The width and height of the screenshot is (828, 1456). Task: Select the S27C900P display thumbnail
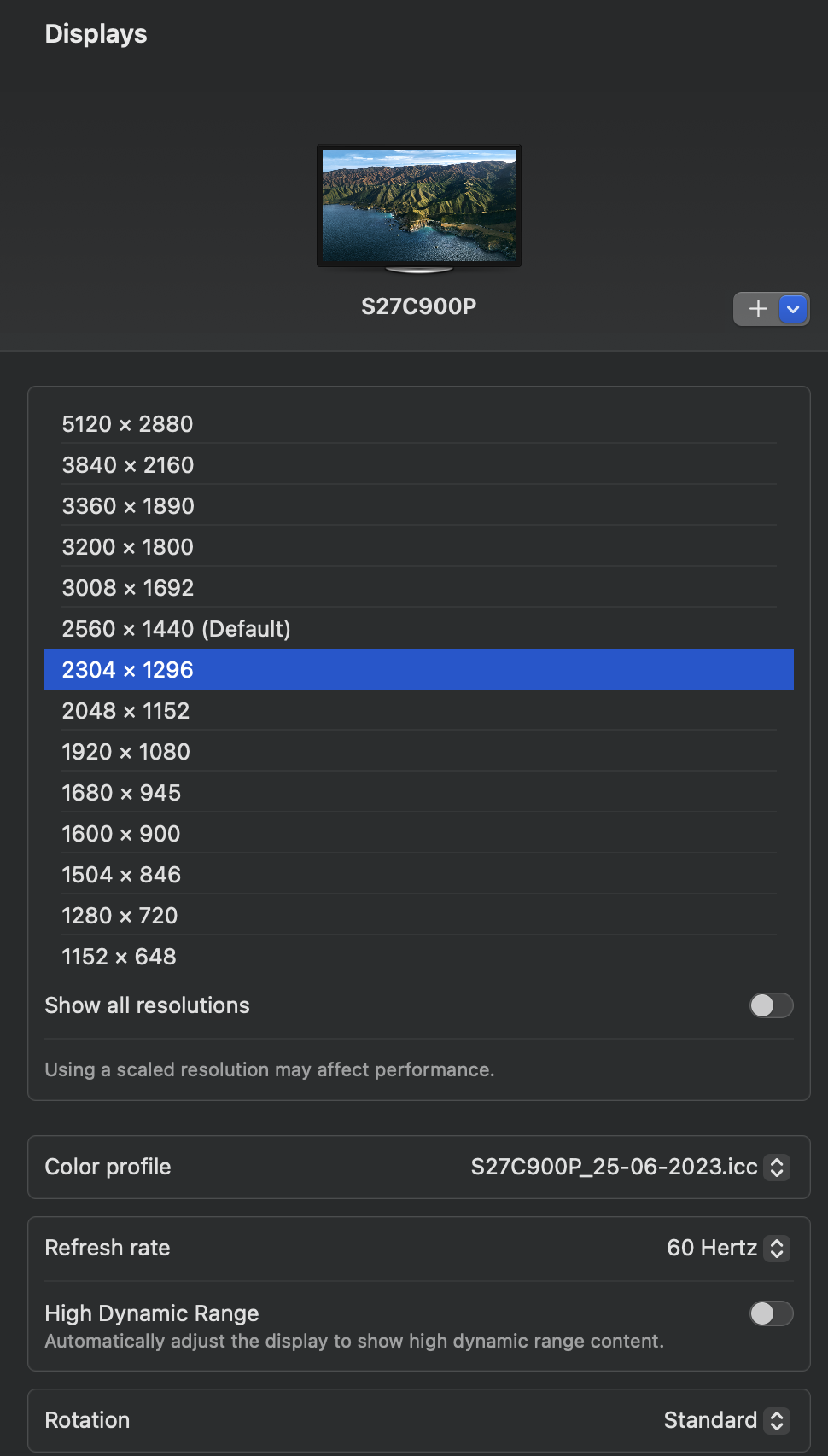[x=419, y=207]
